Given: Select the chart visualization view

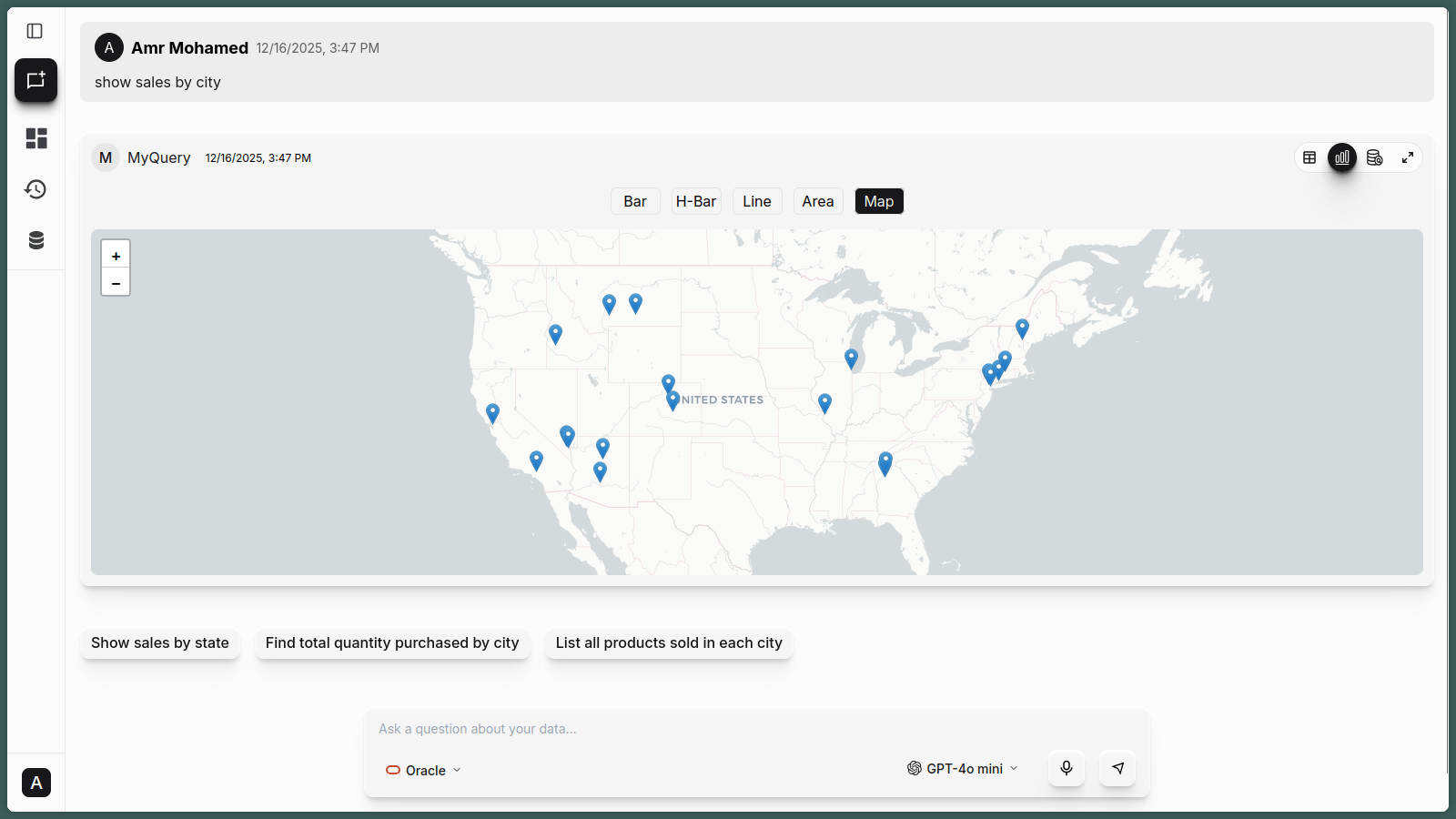Looking at the screenshot, I should tap(1342, 157).
